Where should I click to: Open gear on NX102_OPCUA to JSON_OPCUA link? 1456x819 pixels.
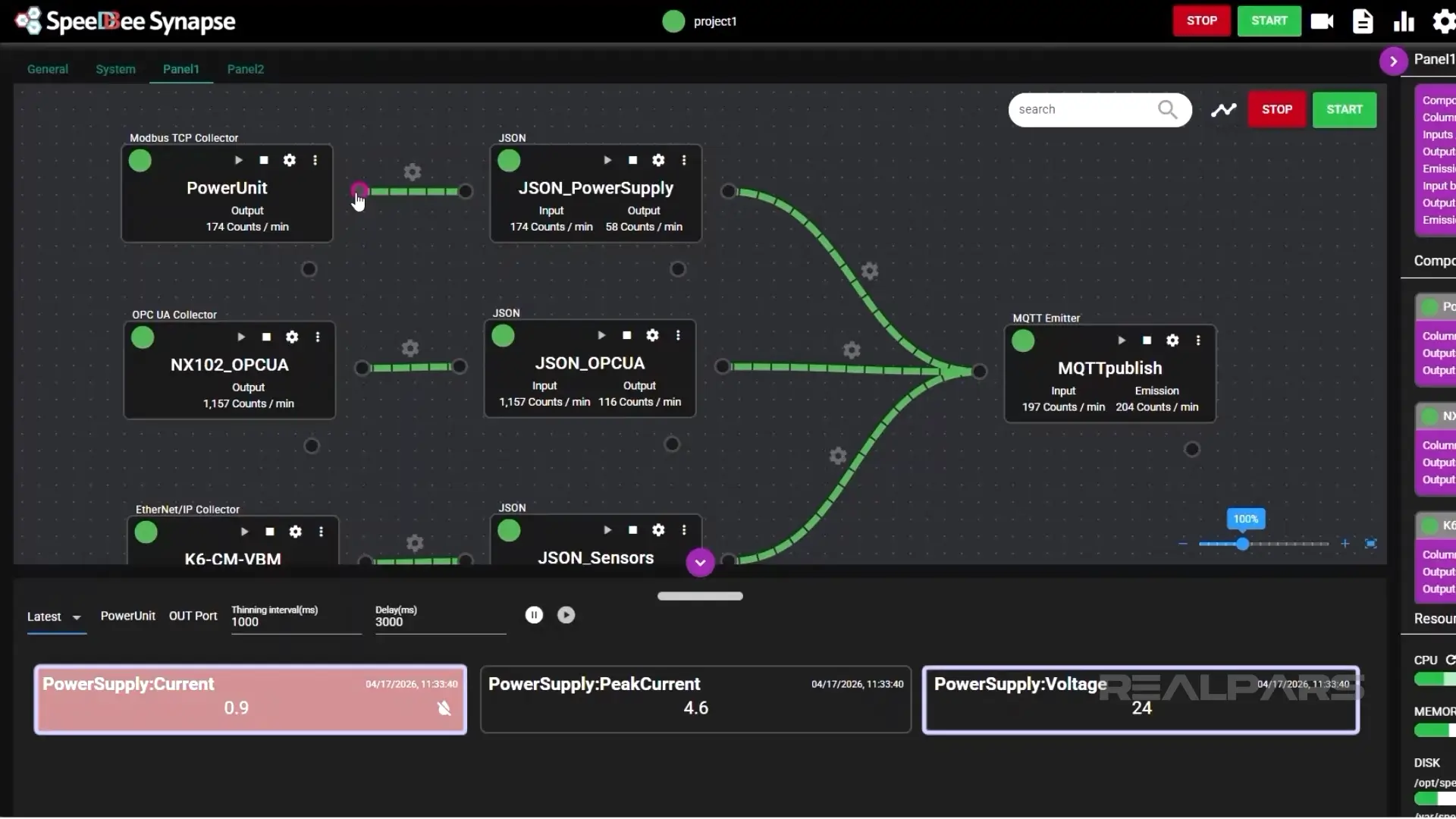pos(410,348)
